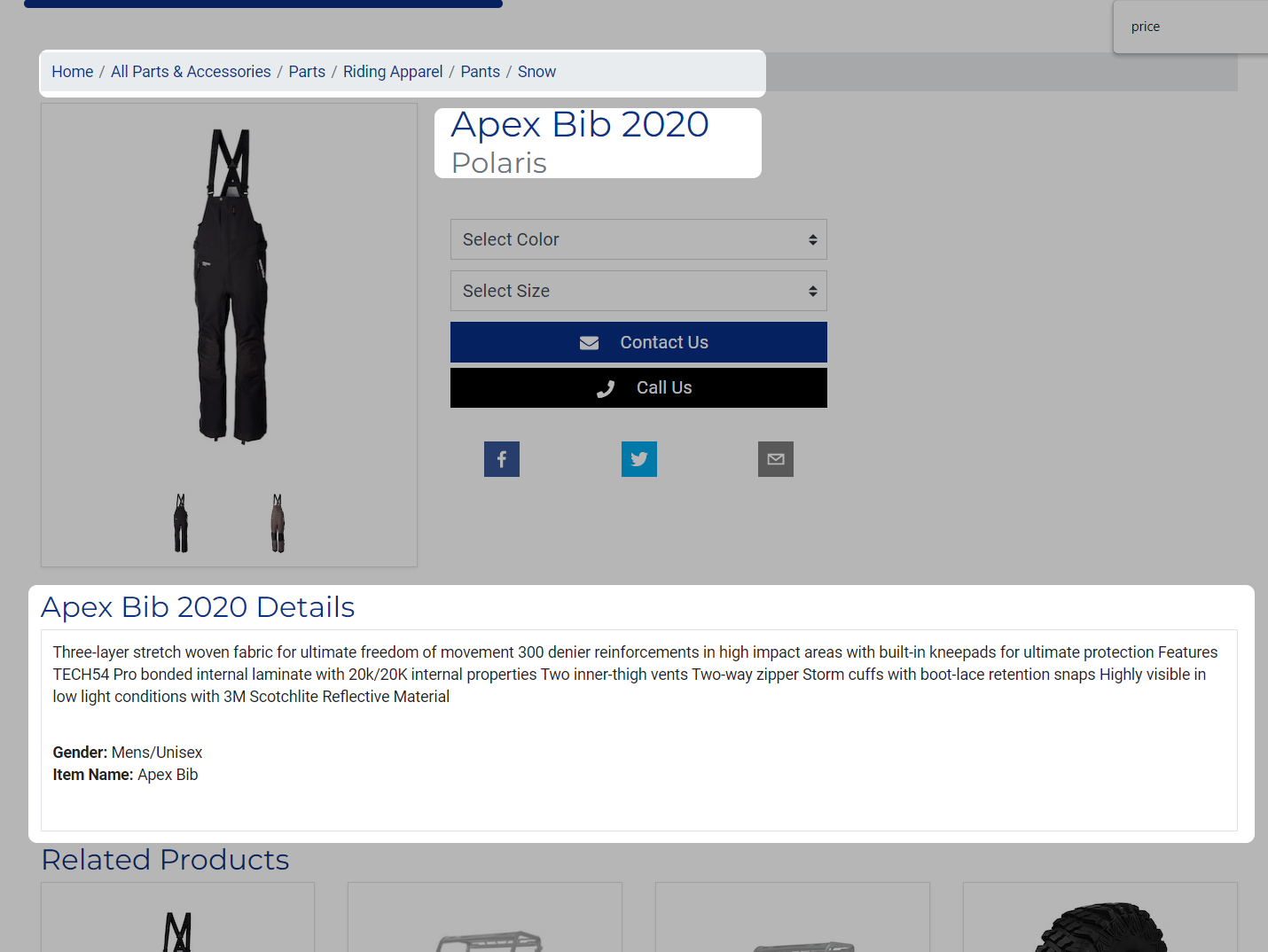Open the Select Color dropdown
This screenshot has height=952, width=1268.
tap(638, 239)
